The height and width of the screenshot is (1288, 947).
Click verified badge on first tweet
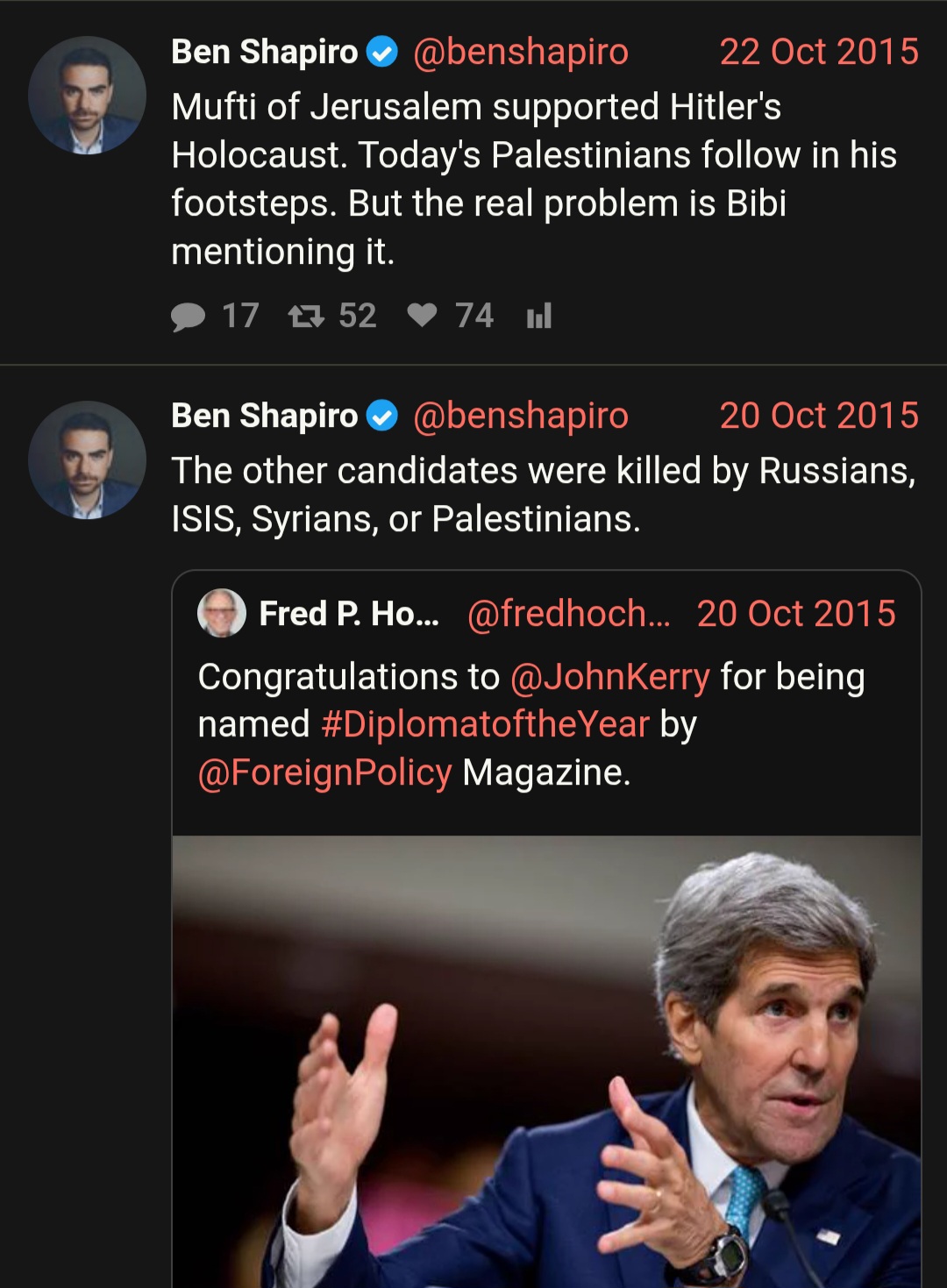tap(381, 53)
